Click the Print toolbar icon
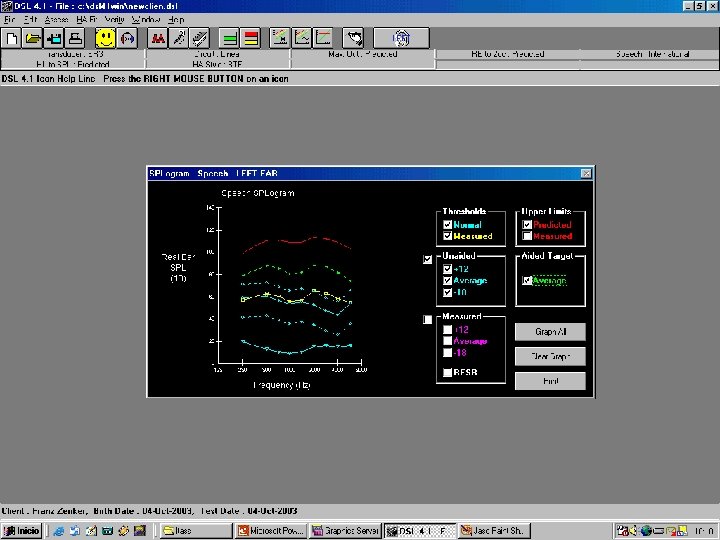The width and height of the screenshot is (720, 540). pyautogui.click(x=75, y=38)
